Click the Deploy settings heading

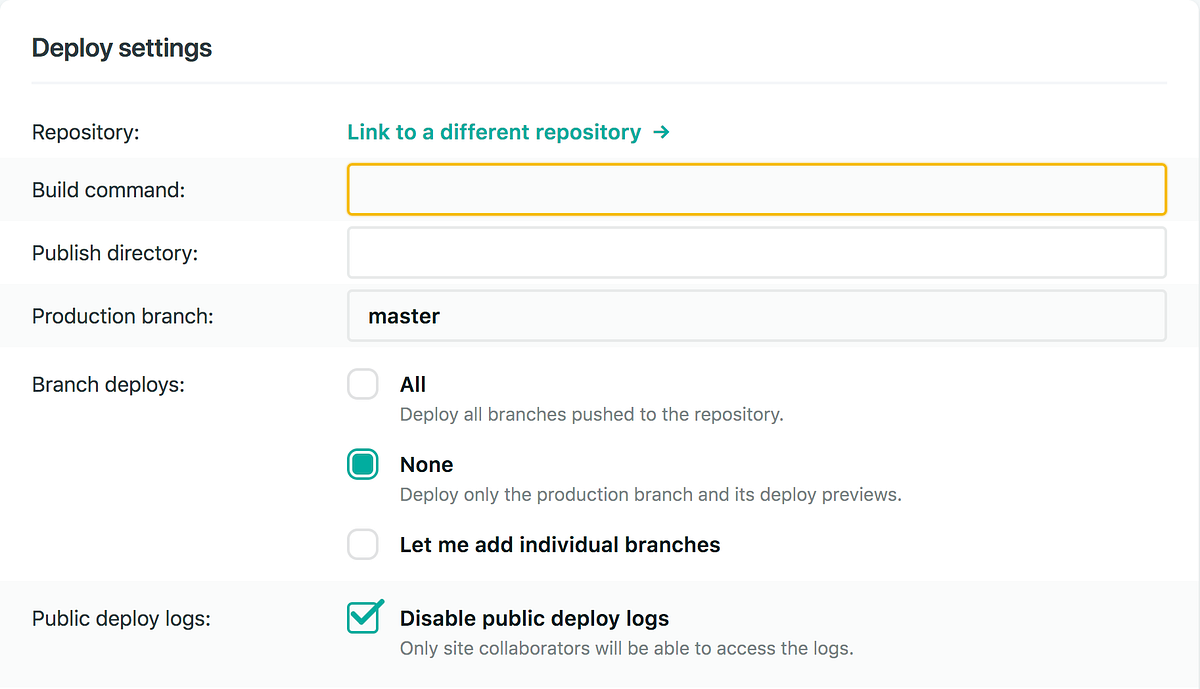(x=122, y=47)
